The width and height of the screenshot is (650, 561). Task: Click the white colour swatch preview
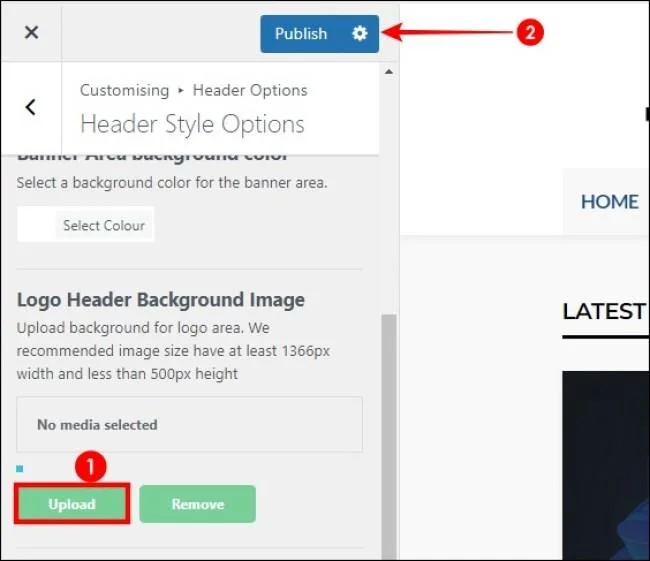coord(36,225)
